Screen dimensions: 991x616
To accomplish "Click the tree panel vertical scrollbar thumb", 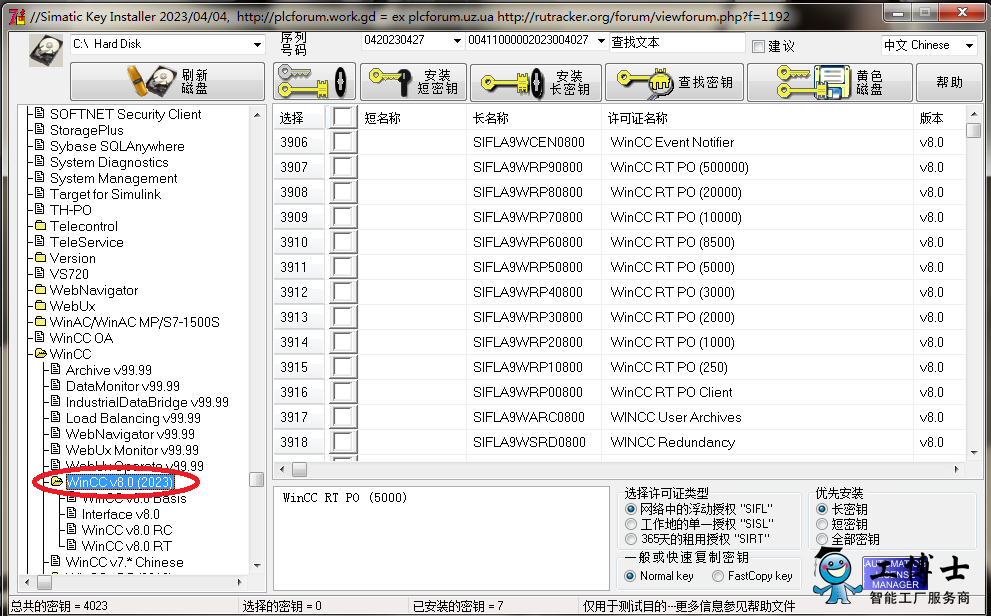I will pos(257,480).
